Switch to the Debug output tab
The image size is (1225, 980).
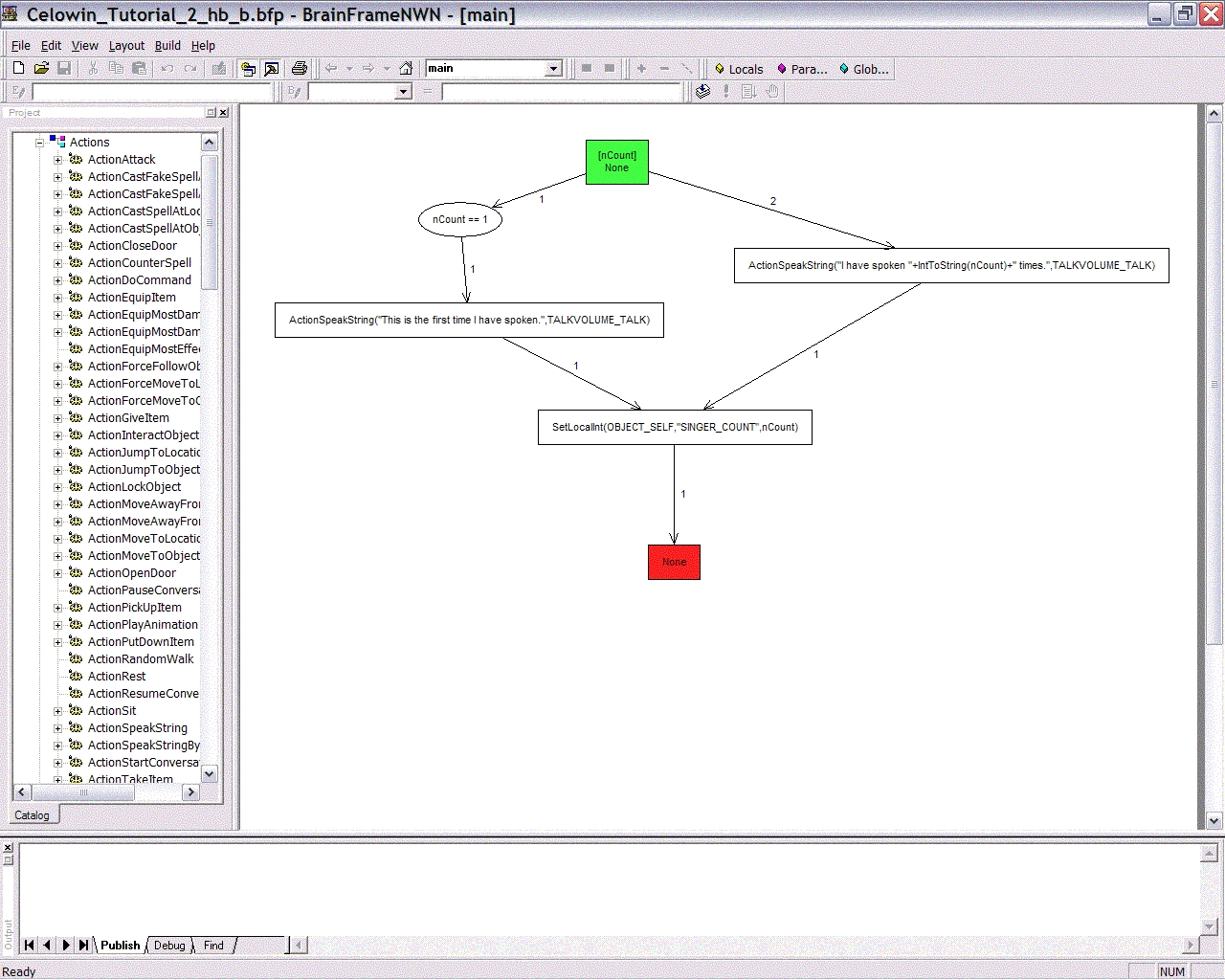[169, 946]
